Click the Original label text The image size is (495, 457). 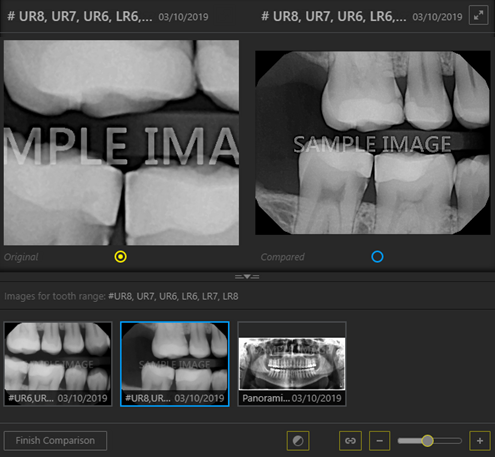click(21, 257)
